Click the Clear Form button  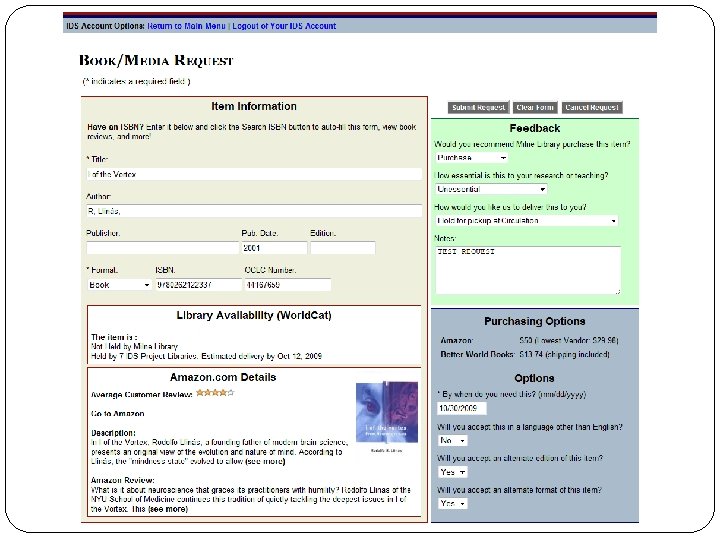tap(535, 107)
